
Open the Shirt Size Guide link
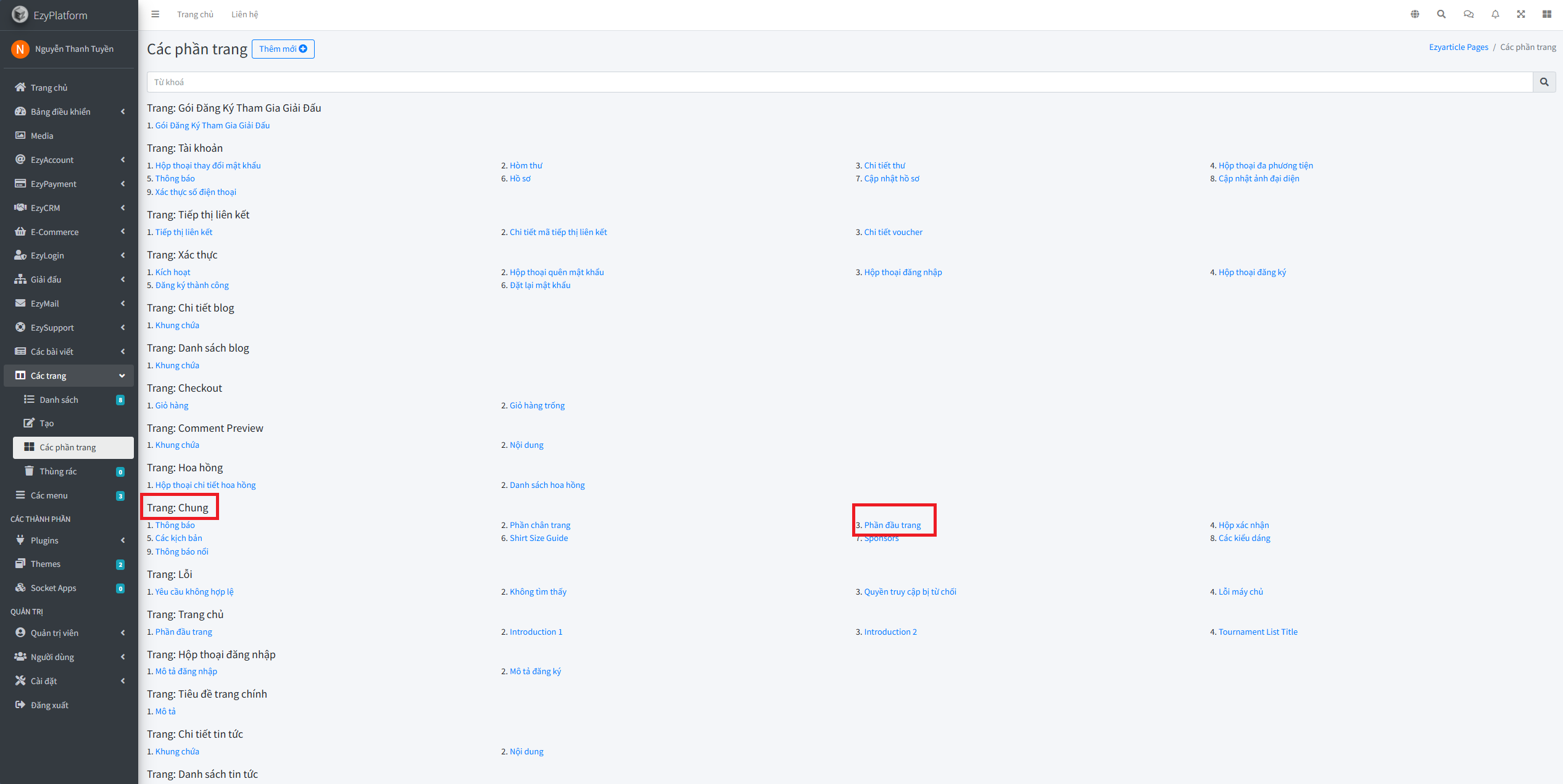pos(539,538)
